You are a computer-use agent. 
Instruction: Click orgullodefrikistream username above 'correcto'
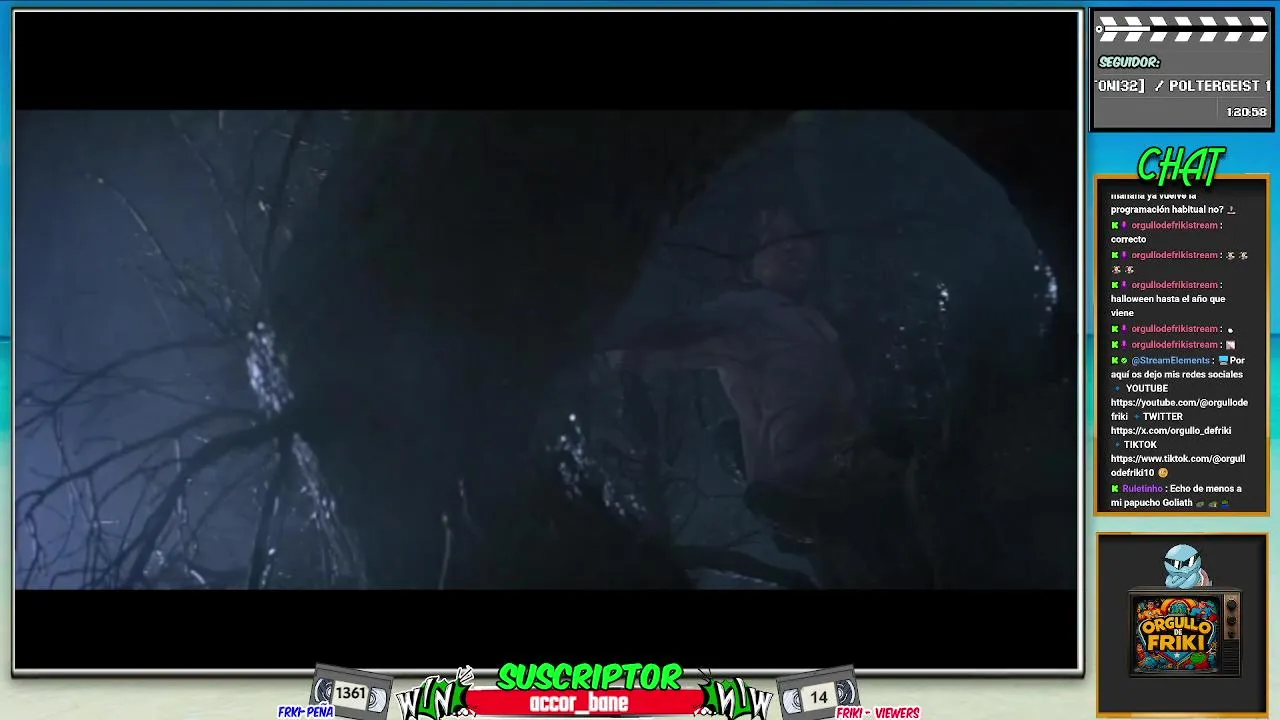(1175, 226)
